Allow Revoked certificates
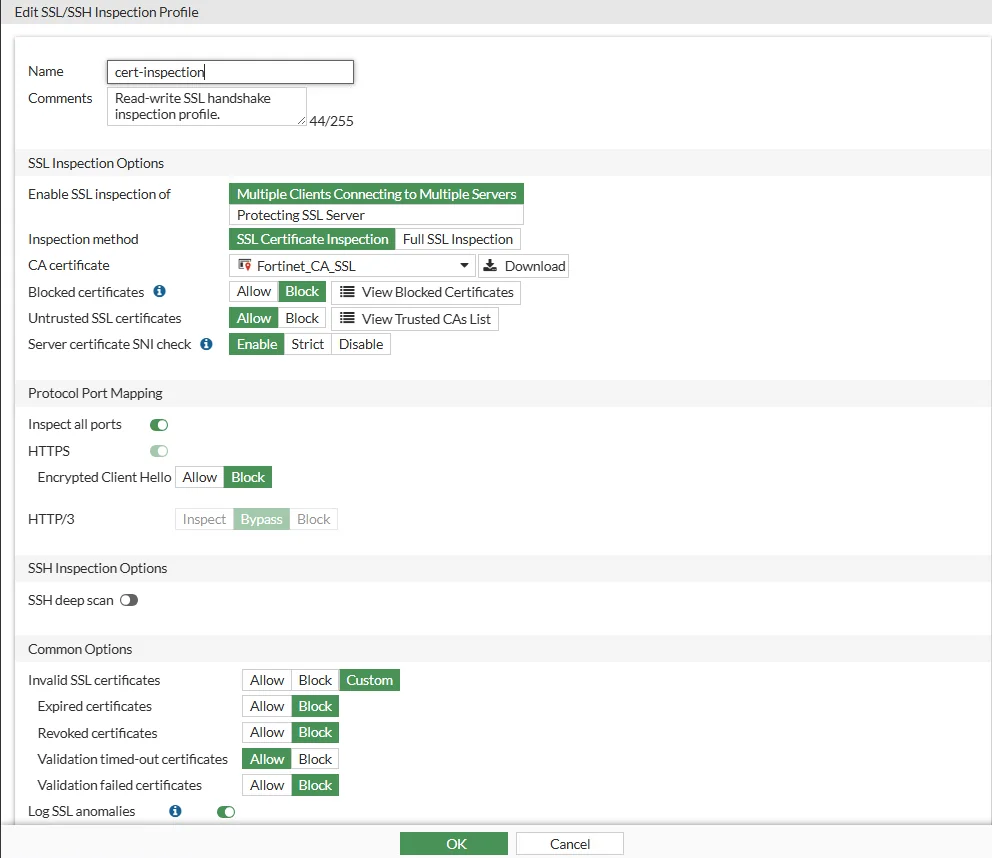 (267, 733)
